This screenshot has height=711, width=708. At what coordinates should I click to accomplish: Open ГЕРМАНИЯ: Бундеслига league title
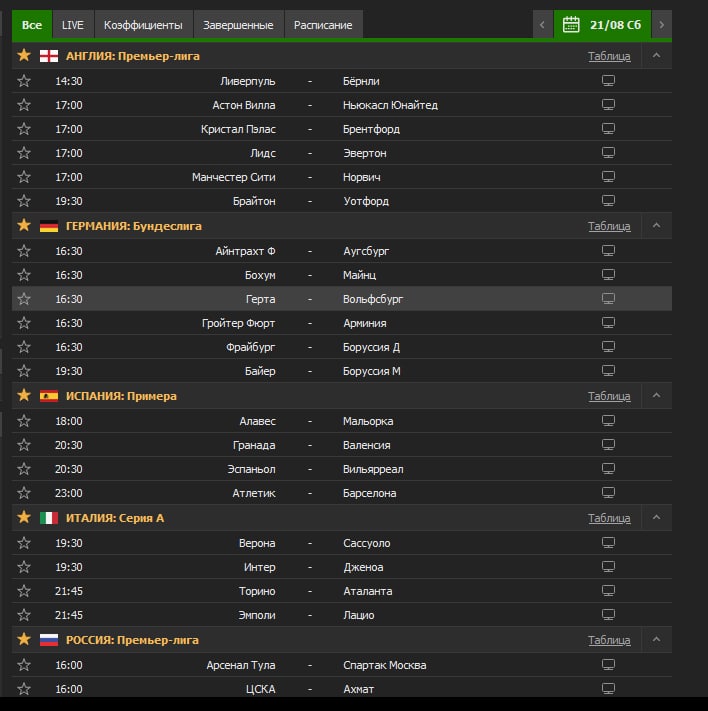tap(134, 226)
